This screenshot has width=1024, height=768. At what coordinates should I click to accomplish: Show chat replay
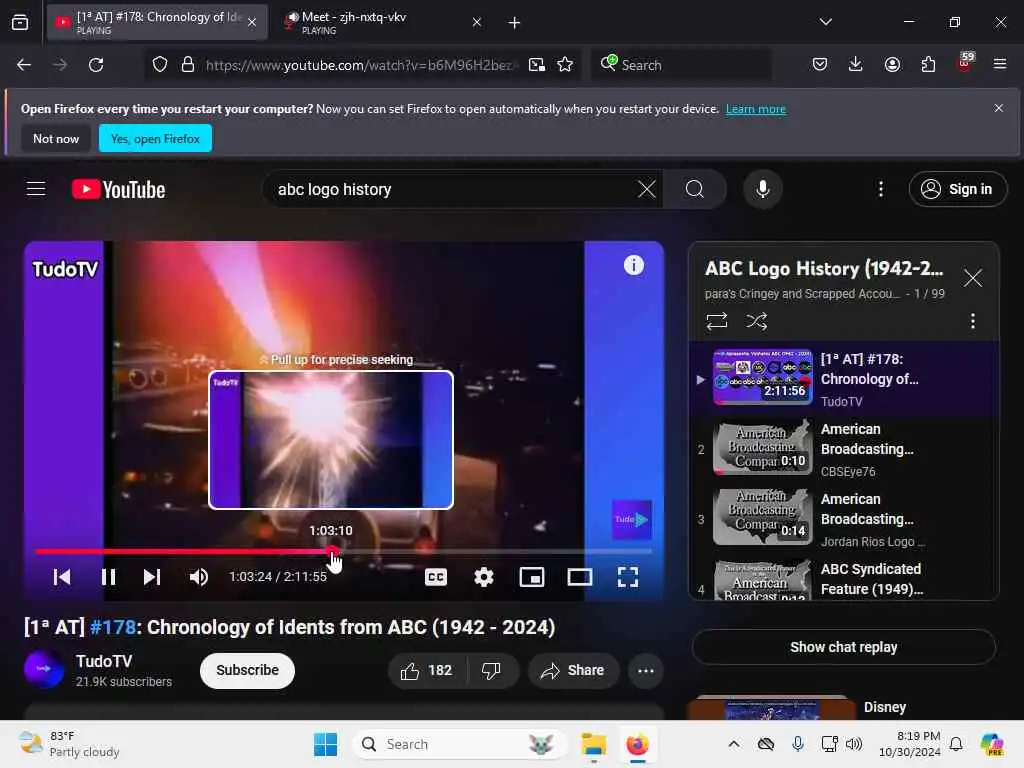coord(843,647)
